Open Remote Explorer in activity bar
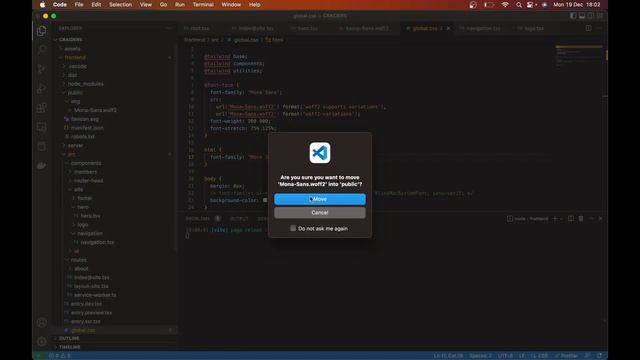640x360 pixels. tap(42, 127)
